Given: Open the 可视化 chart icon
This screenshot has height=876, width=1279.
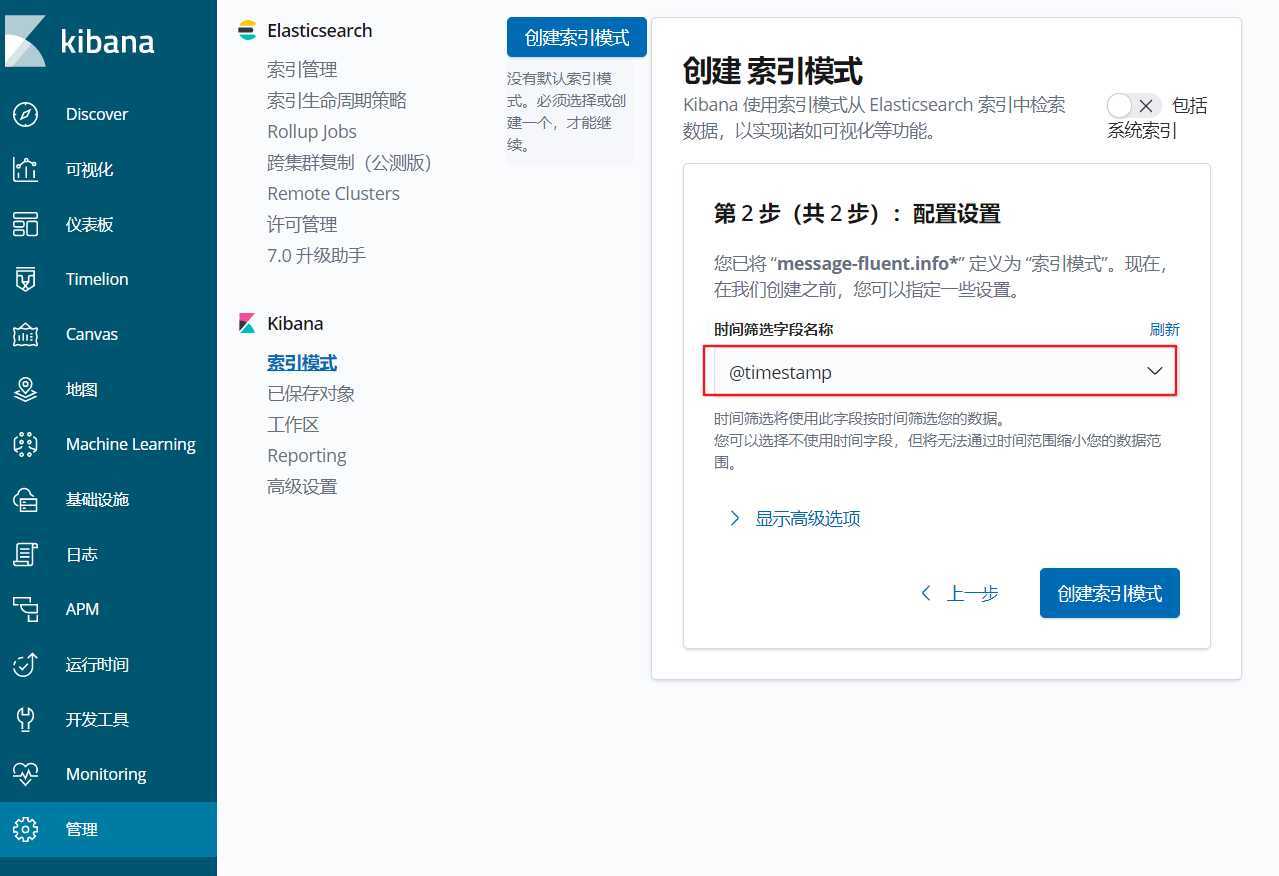Looking at the screenshot, I should pyautogui.click(x=25, y=169).
